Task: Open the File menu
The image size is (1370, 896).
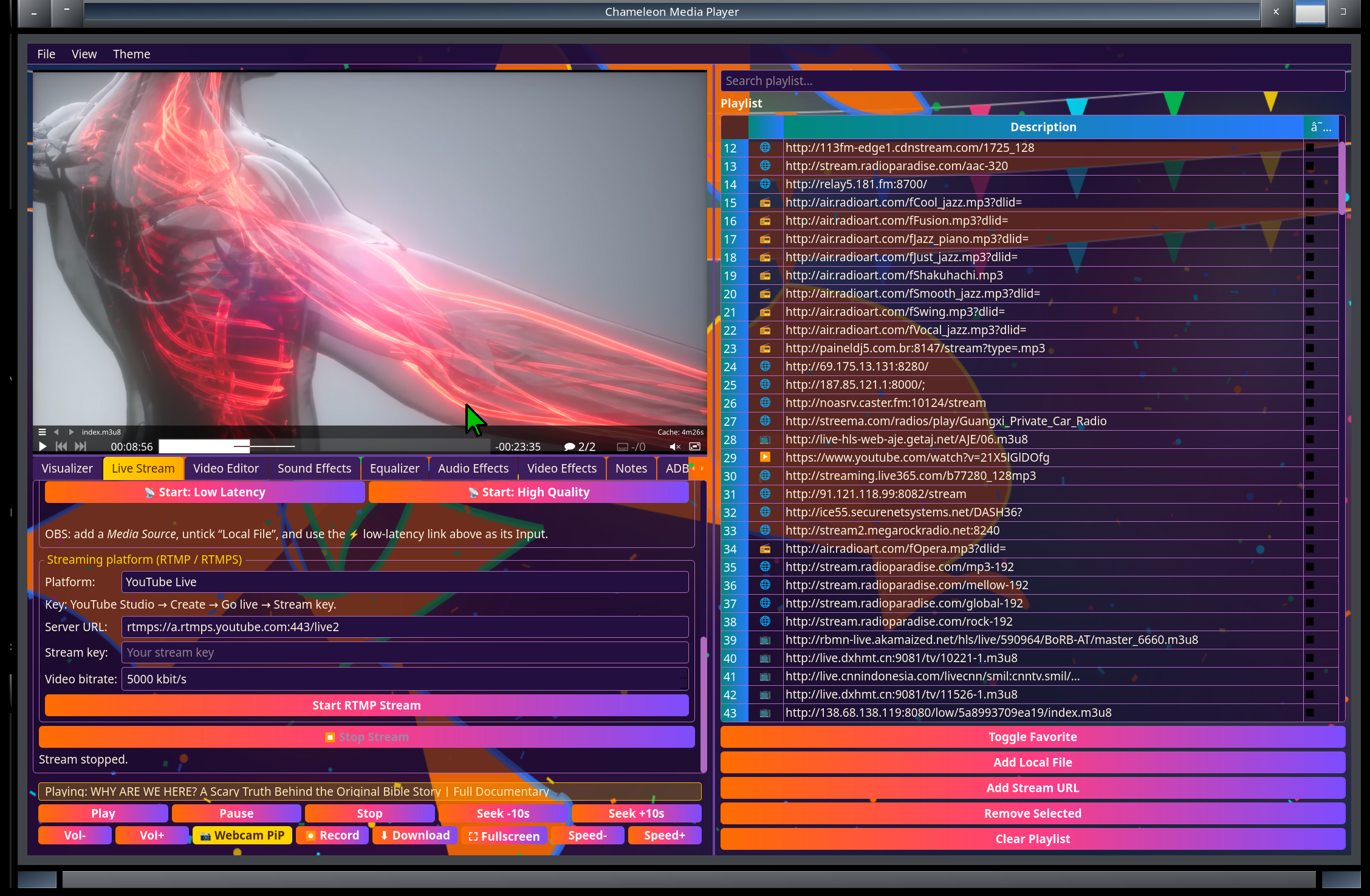Action: point(46,54)
